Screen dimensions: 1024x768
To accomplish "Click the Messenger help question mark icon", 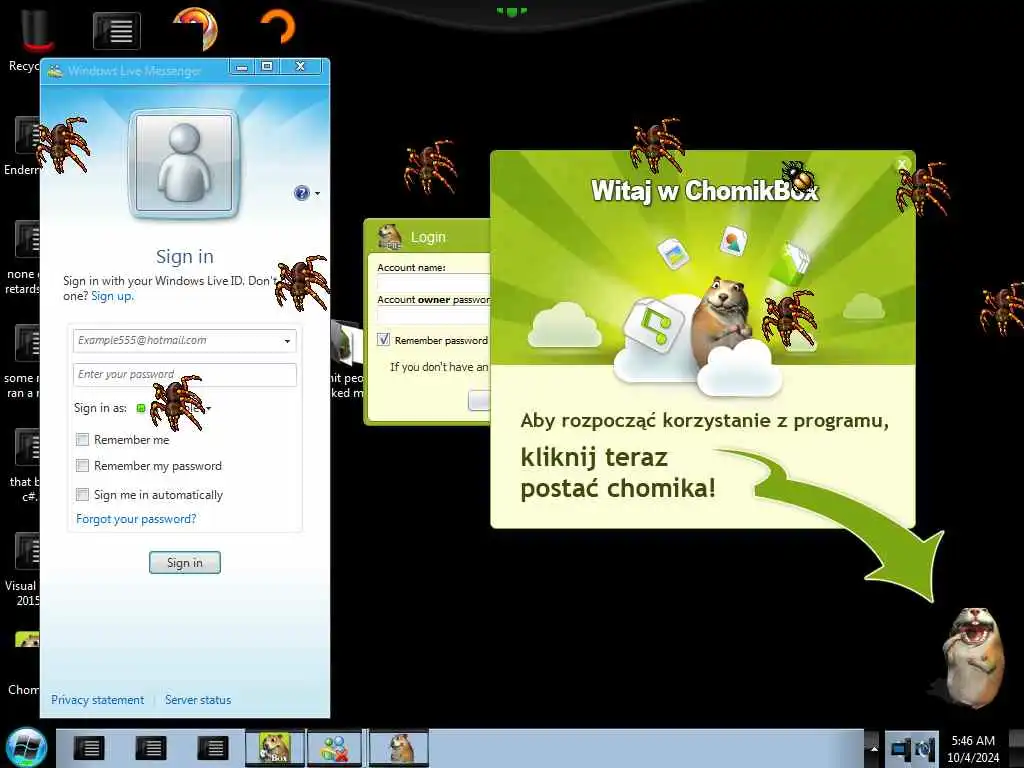I will pos(301,193).
